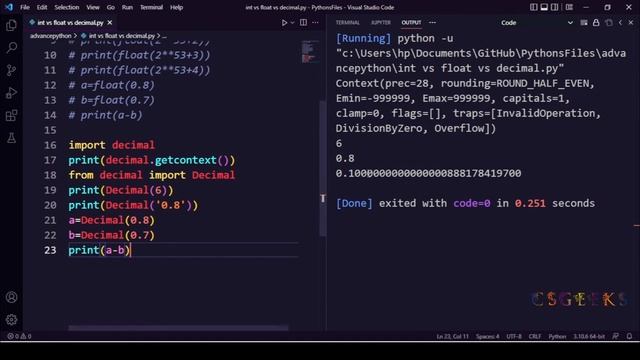Image resolution: width=640 pixels, height=360 pixels.
Task: Click the editor horizontal scrollbar
Action: click(178, 328)
